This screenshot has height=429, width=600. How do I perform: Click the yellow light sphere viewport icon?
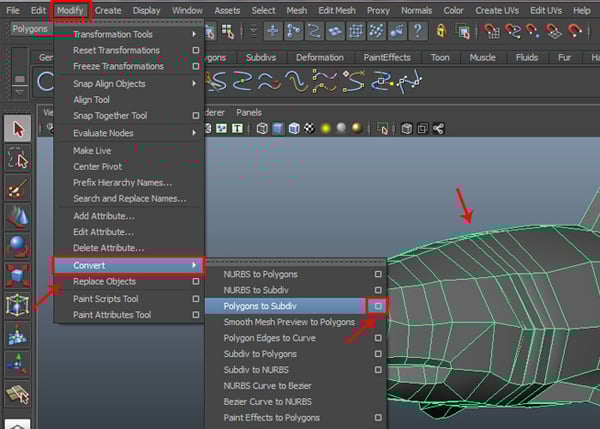[325, 128]
